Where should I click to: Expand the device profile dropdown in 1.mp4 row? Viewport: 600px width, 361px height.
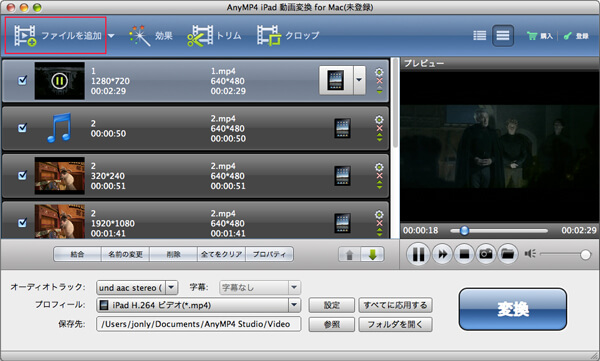[x=359, y=80]
